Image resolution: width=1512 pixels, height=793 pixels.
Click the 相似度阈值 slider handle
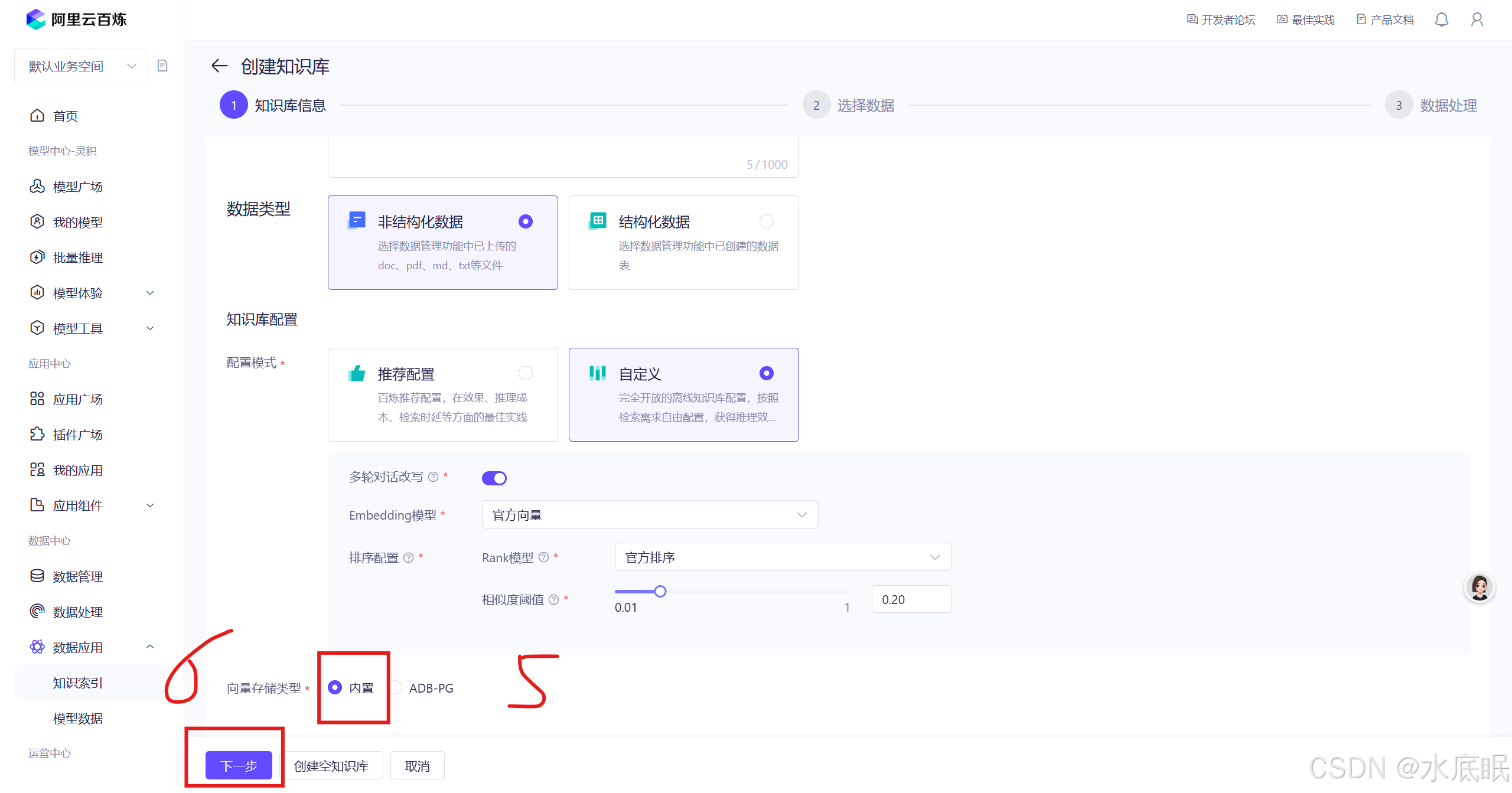click(x=660, y=591)
